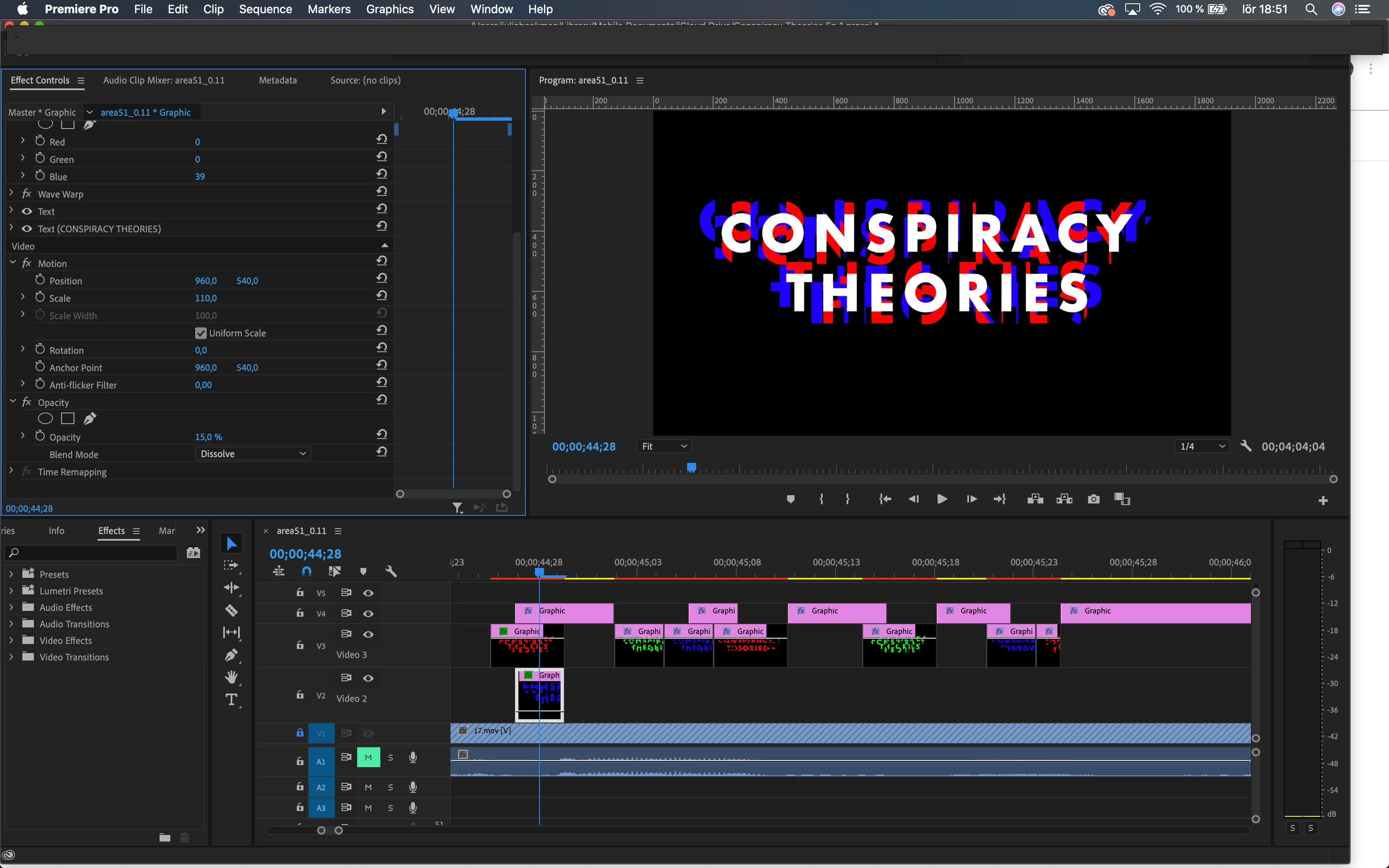This screenshot has width=1389, height=868.
Task: Click Add Marker in program monitor
Action: point(790,499)
